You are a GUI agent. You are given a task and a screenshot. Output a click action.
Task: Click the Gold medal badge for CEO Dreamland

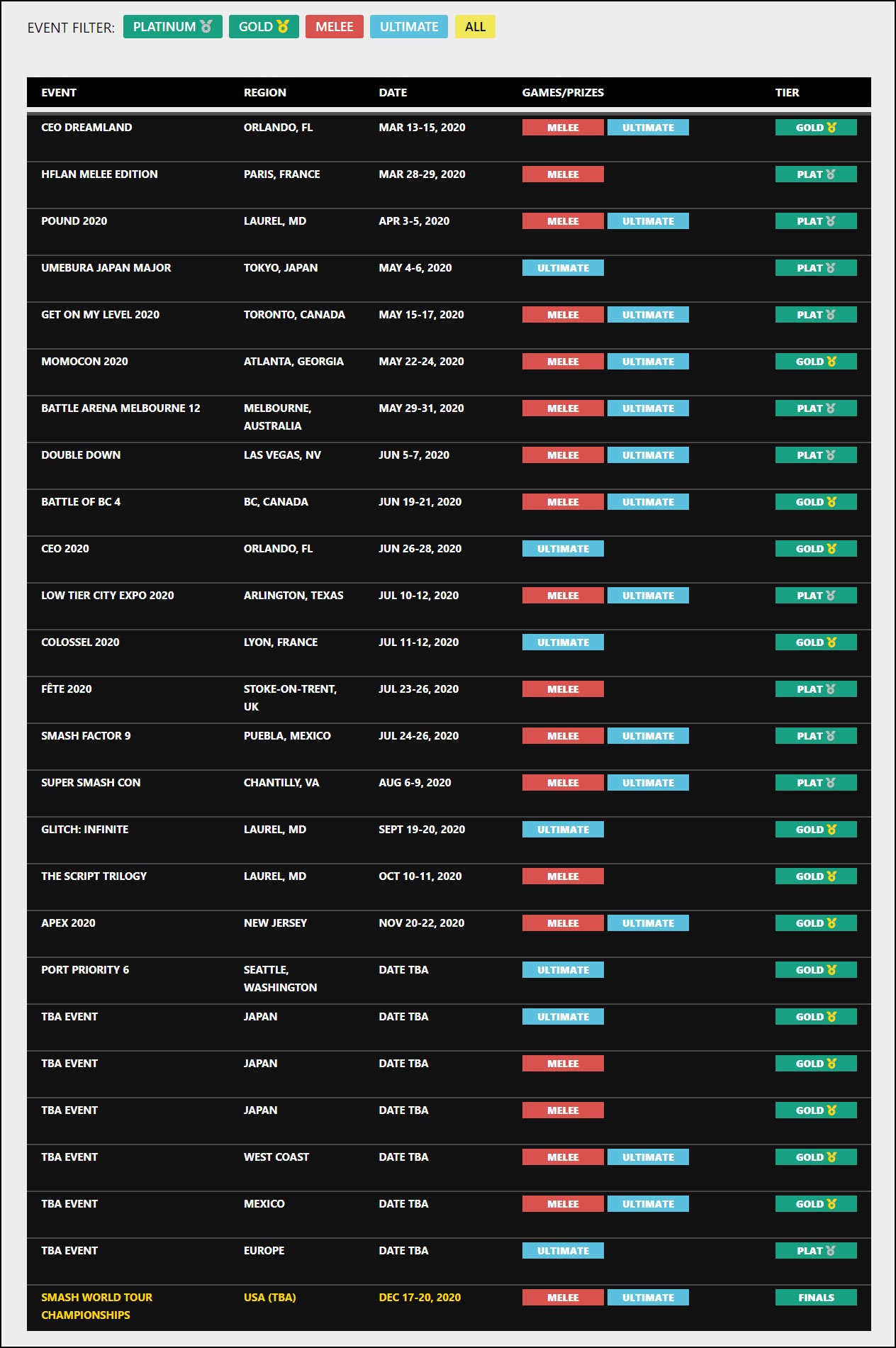click(x=815, y=128)
